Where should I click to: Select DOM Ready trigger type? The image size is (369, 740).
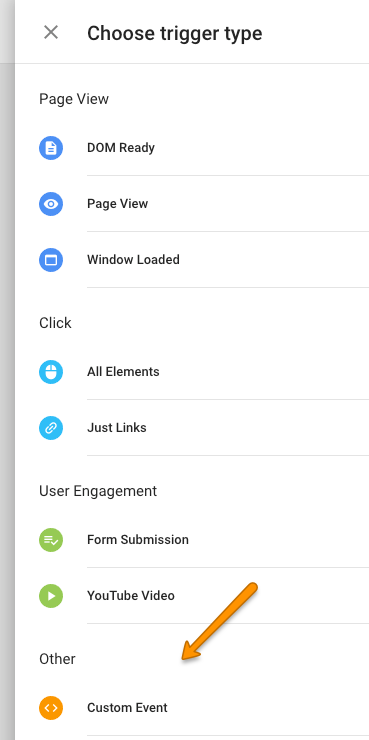[204, 148]
